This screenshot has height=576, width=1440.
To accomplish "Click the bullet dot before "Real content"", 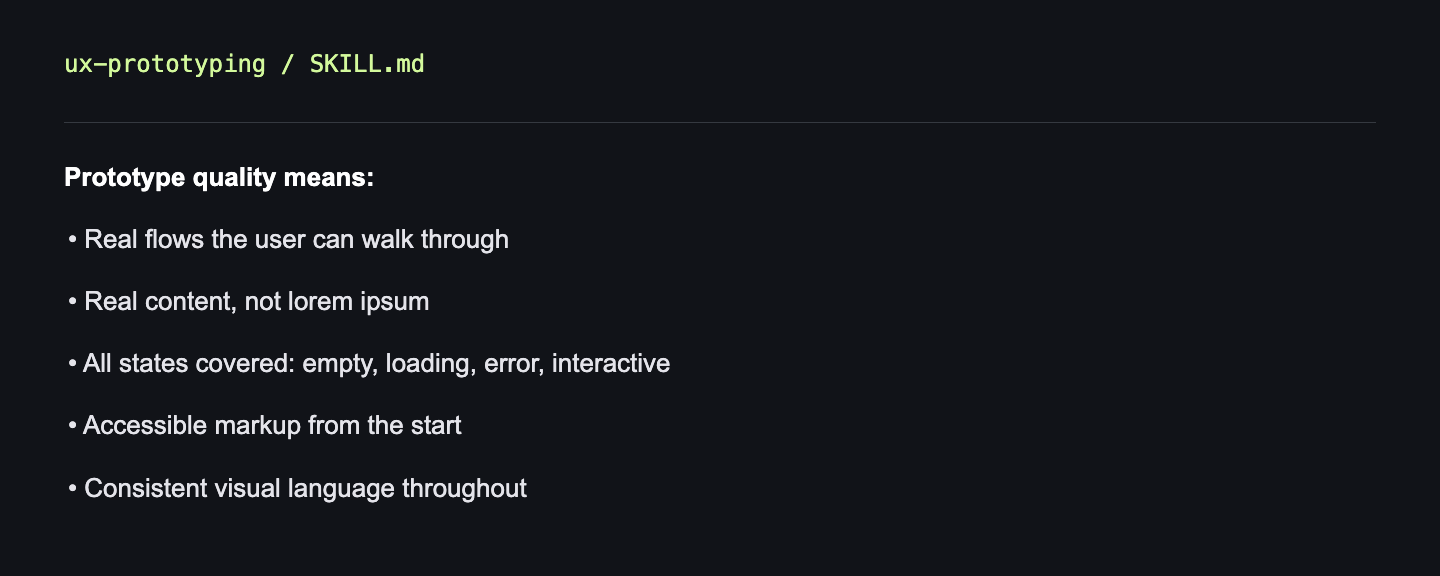I will (73, 303).
